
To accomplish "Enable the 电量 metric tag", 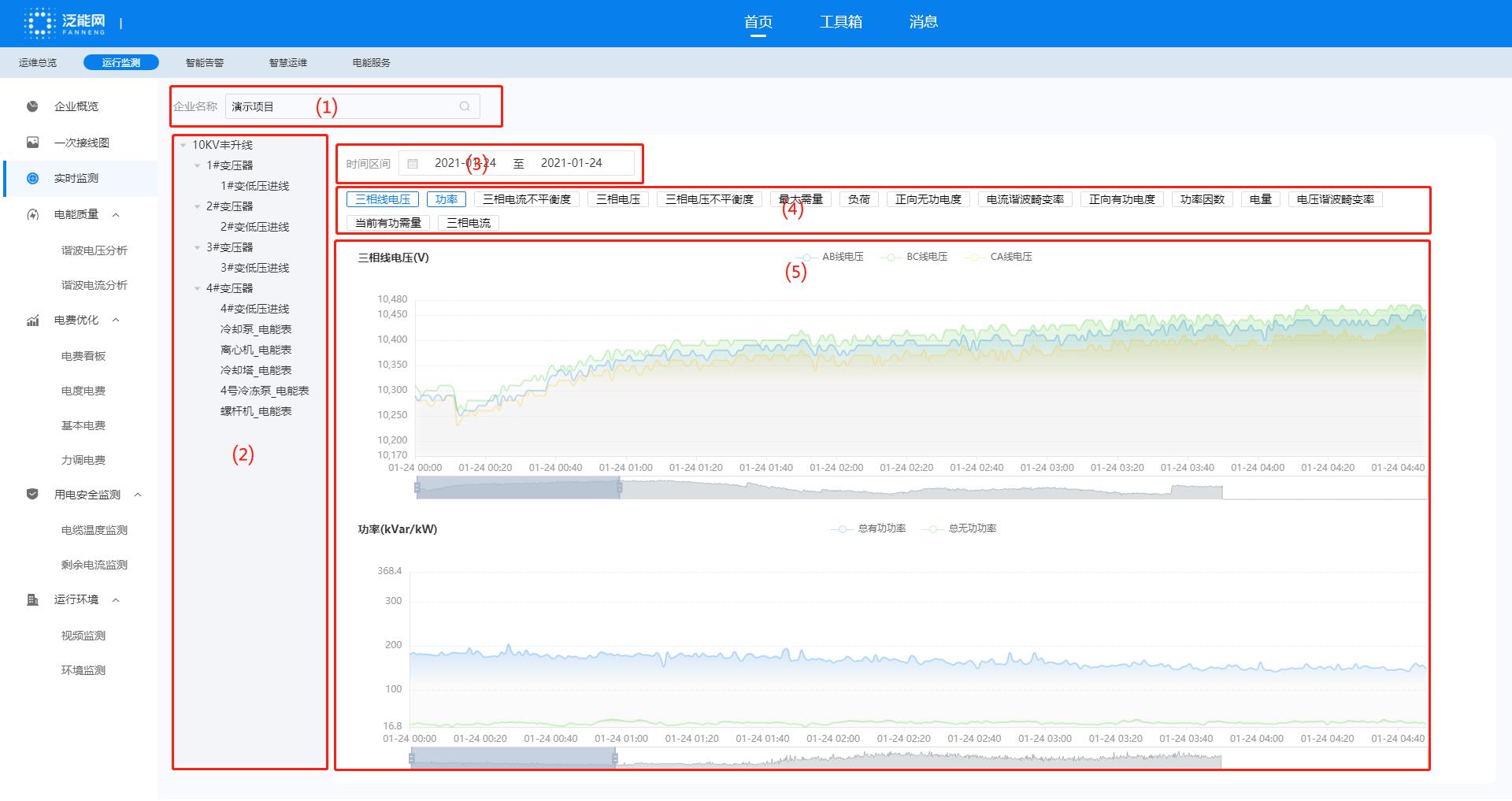I will pos(1261,199).
